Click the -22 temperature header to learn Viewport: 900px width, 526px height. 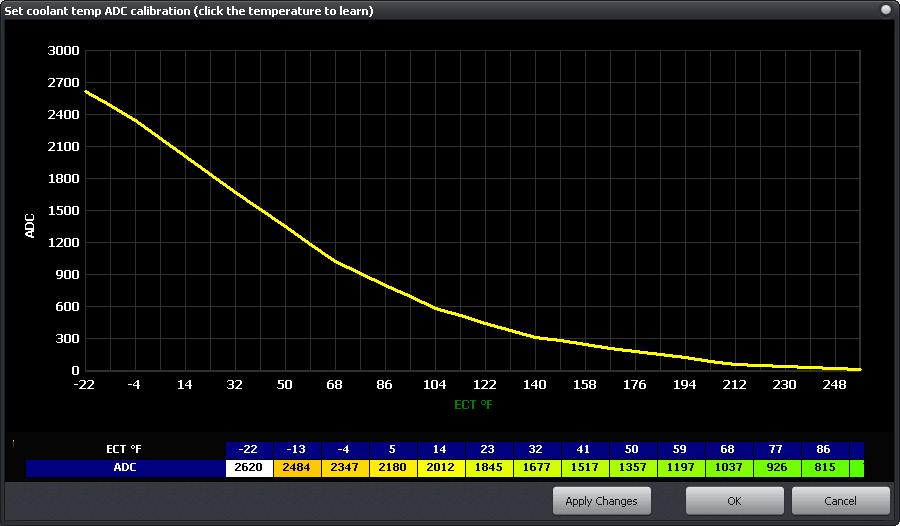click(249, 450)
